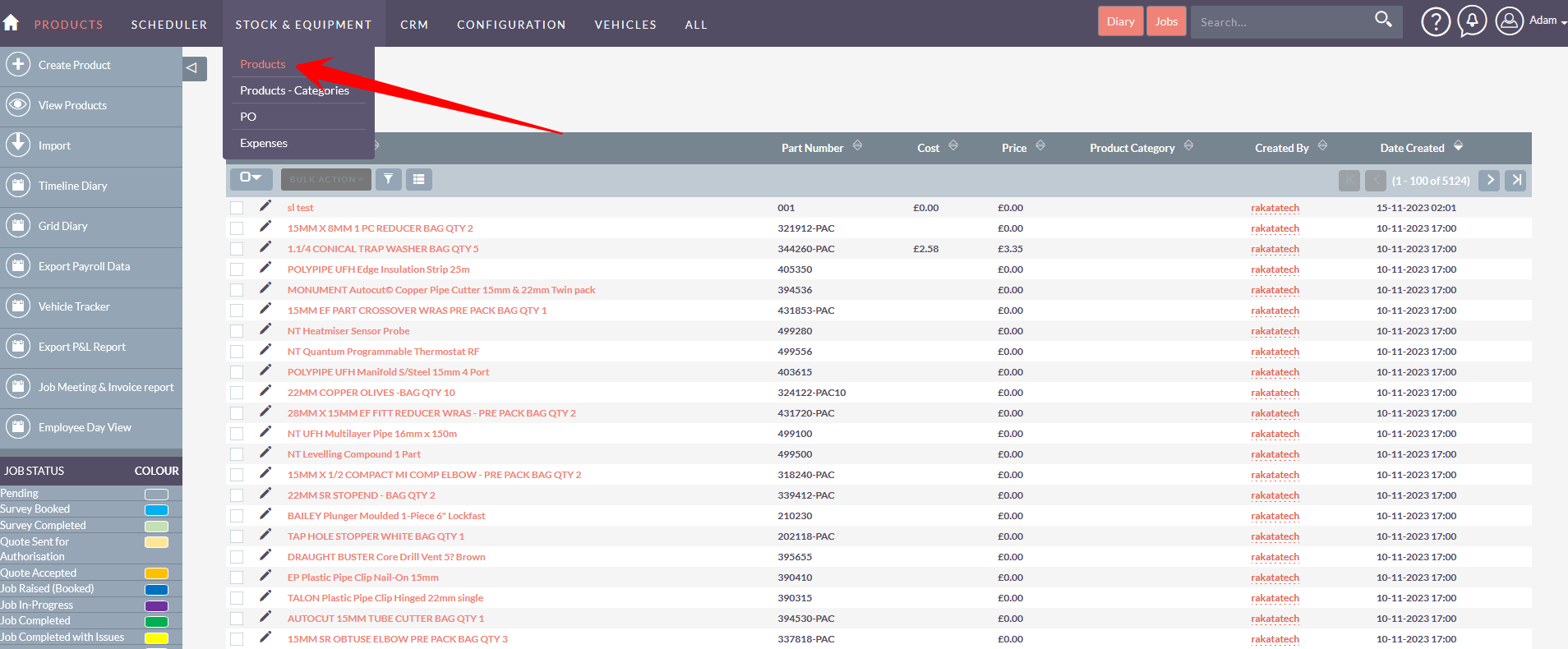Edit 'POLYPIPE UFH Edge Insulation Strip 25m' pencil
The width and height of the screenshot is (1568, 649).
pos(265,268)
